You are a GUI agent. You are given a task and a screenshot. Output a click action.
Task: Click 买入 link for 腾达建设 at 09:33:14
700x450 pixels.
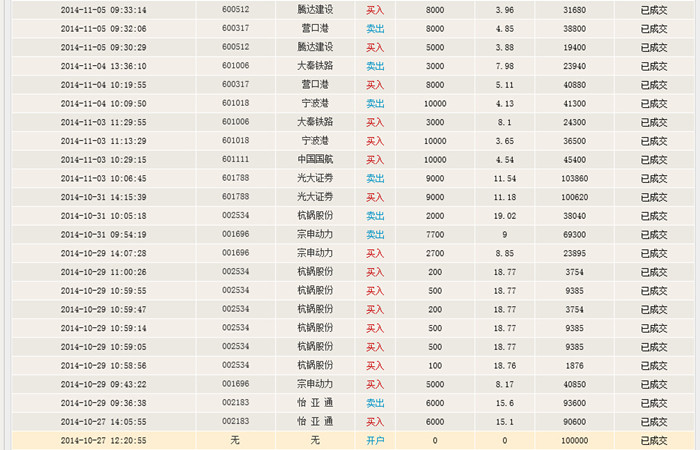(375, 10)
